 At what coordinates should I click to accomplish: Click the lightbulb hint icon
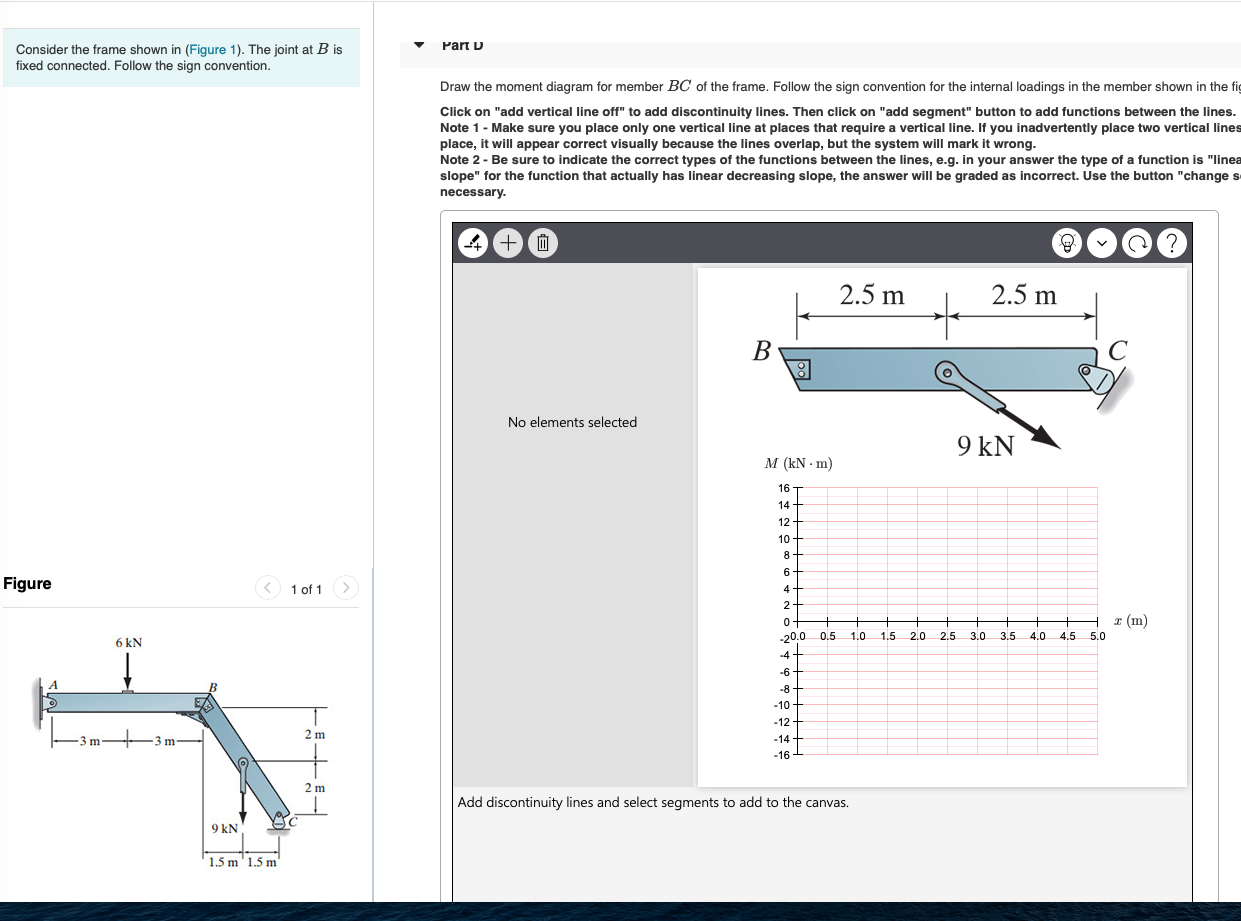tap(1067, 242)
